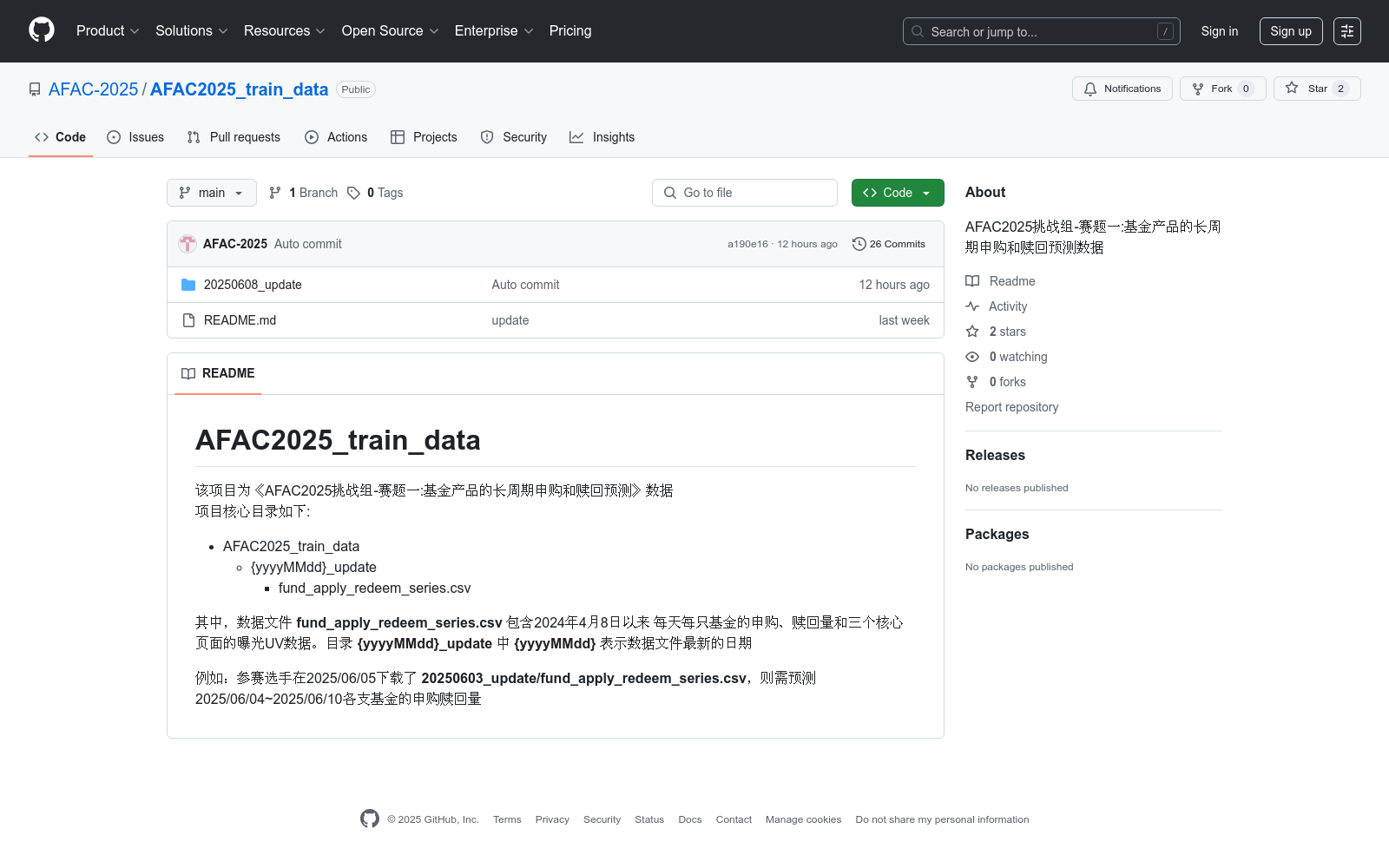1389x868 pixels.
Task: Star this repository
Action: 1317,89
